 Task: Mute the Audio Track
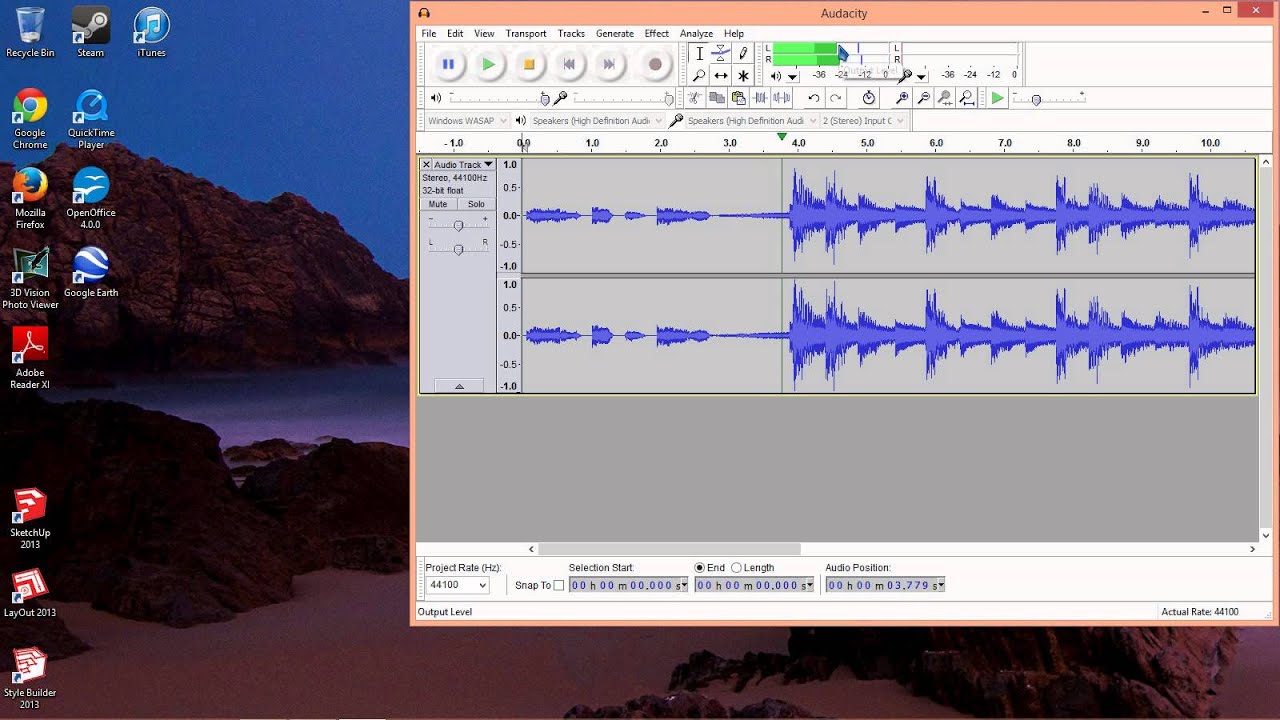[438, 204]
